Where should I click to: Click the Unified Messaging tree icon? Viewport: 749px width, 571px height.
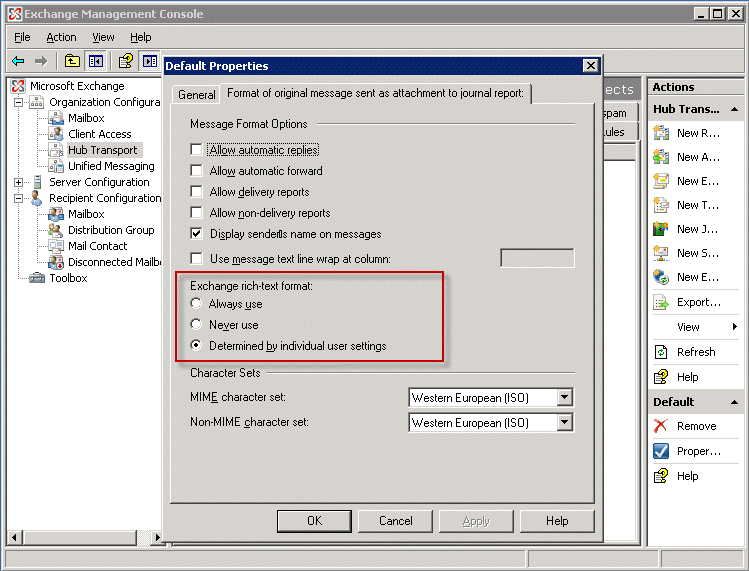click(x=55, y=166)
